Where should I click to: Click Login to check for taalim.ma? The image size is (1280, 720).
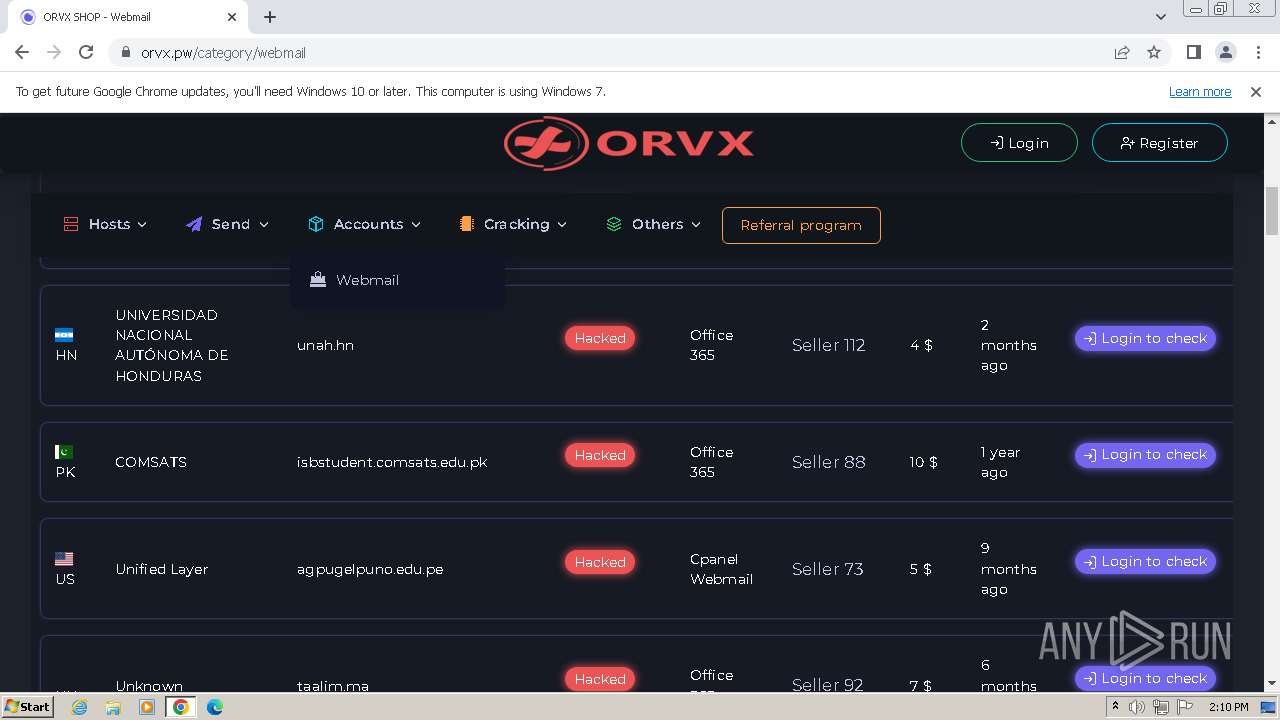coord(1145,678)
